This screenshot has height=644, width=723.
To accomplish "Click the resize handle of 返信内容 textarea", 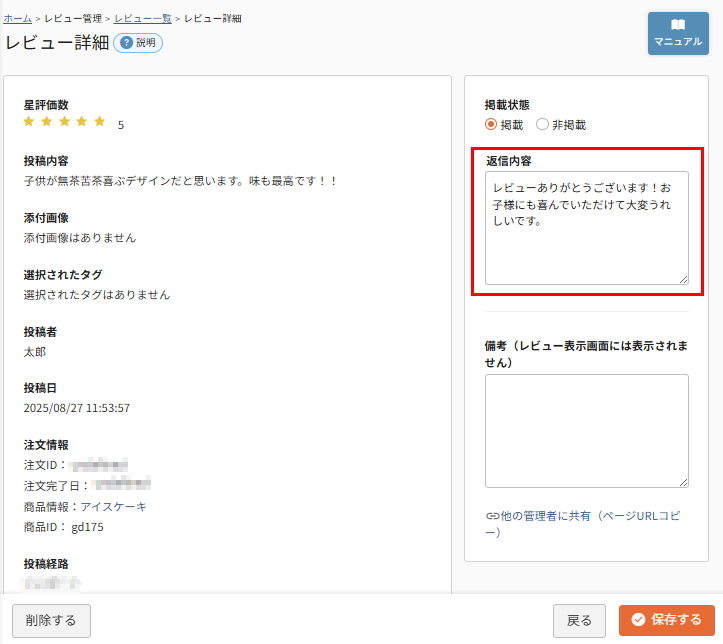I will (683, 279).
